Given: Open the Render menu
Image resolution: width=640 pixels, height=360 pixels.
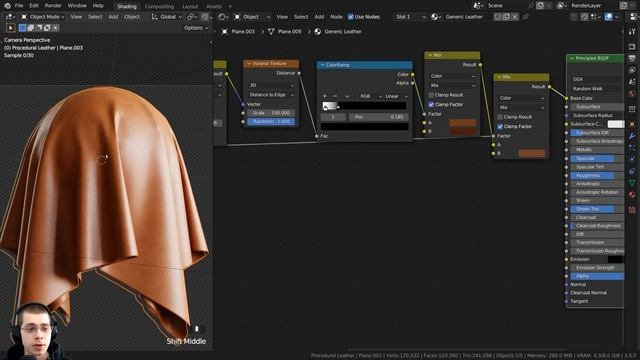Looking at the screenshot, I should coord(53,6).
